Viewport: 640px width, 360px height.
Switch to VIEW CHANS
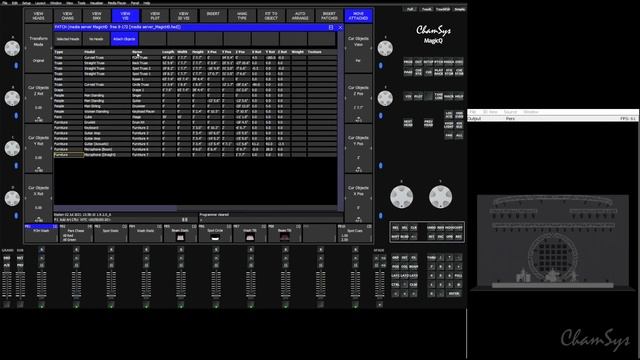pyautogui.click(x=67, y=16)
